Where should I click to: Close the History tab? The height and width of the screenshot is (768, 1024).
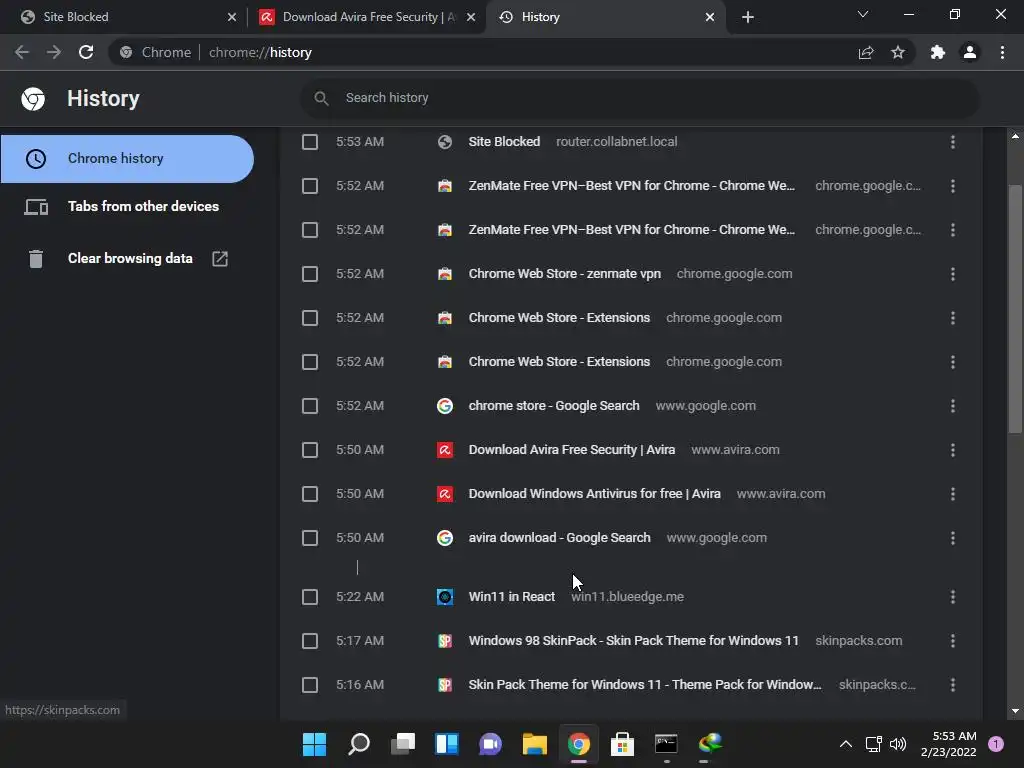pos(710,17)
